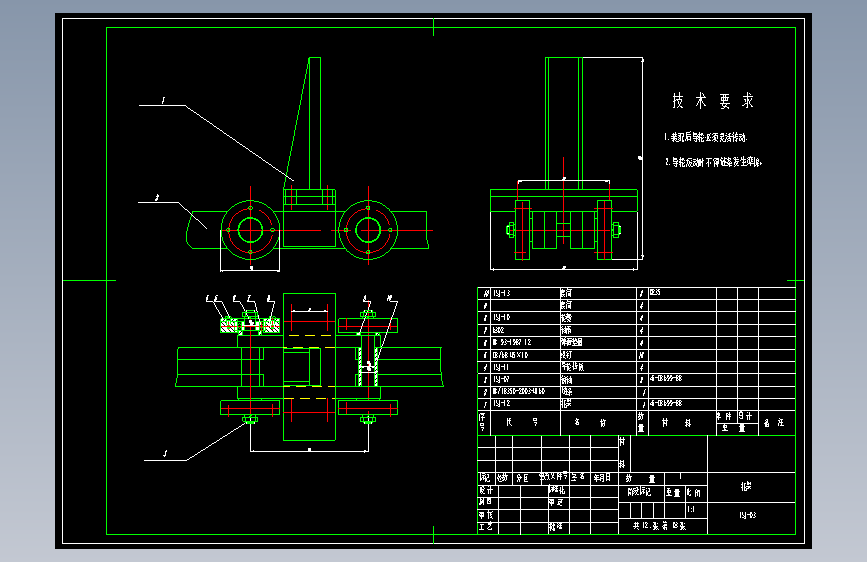Click the 审核 label in title block
This screenshot has height=562, width=867.
pos(485,515)
